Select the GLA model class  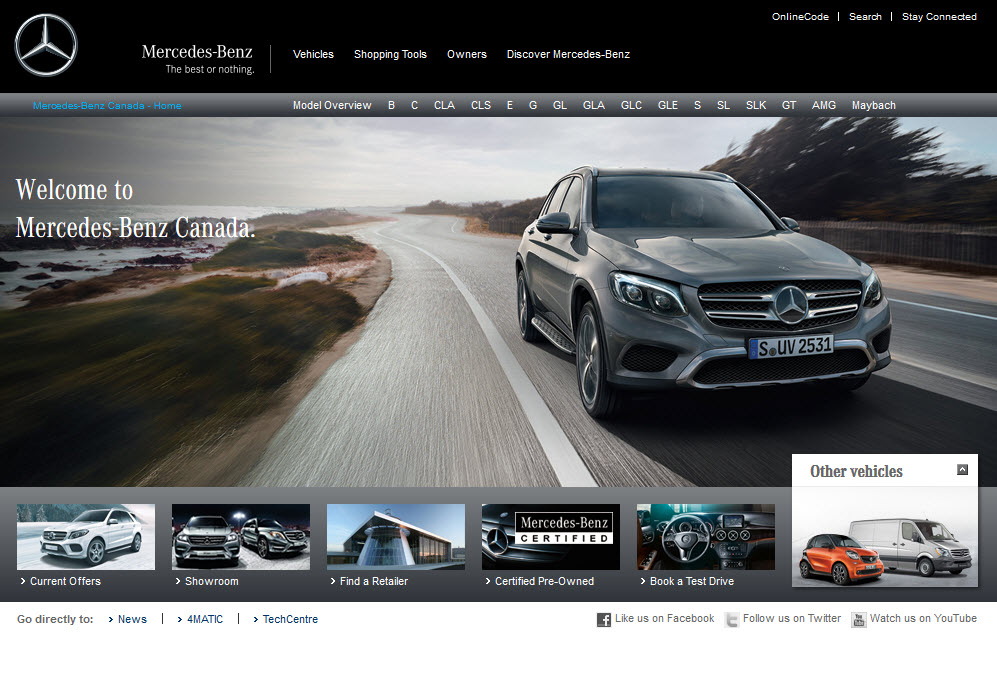coord(594,105)
